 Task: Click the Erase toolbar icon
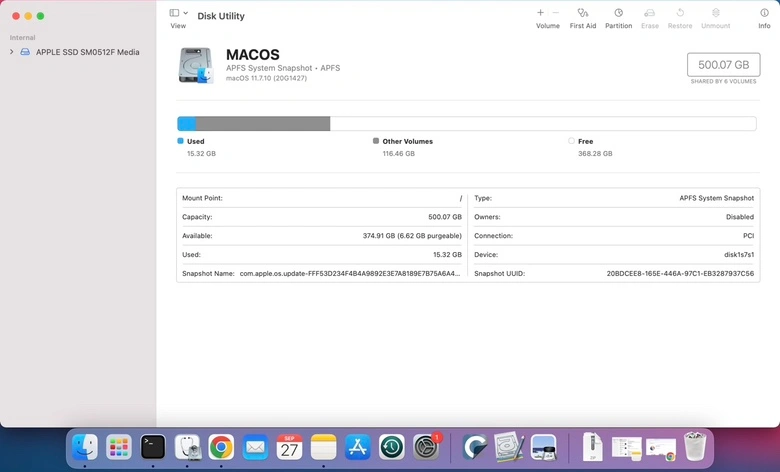coord(650,12)
